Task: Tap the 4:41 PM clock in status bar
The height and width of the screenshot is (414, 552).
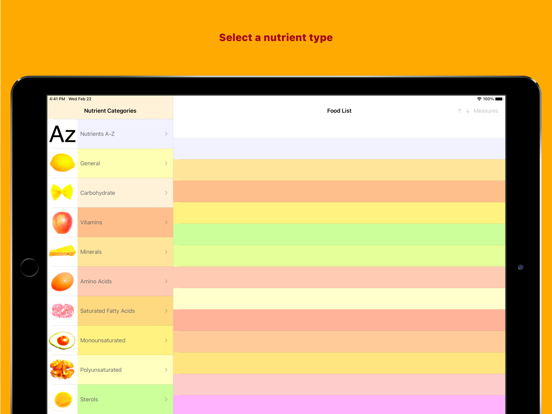Action: pos(57,99)
